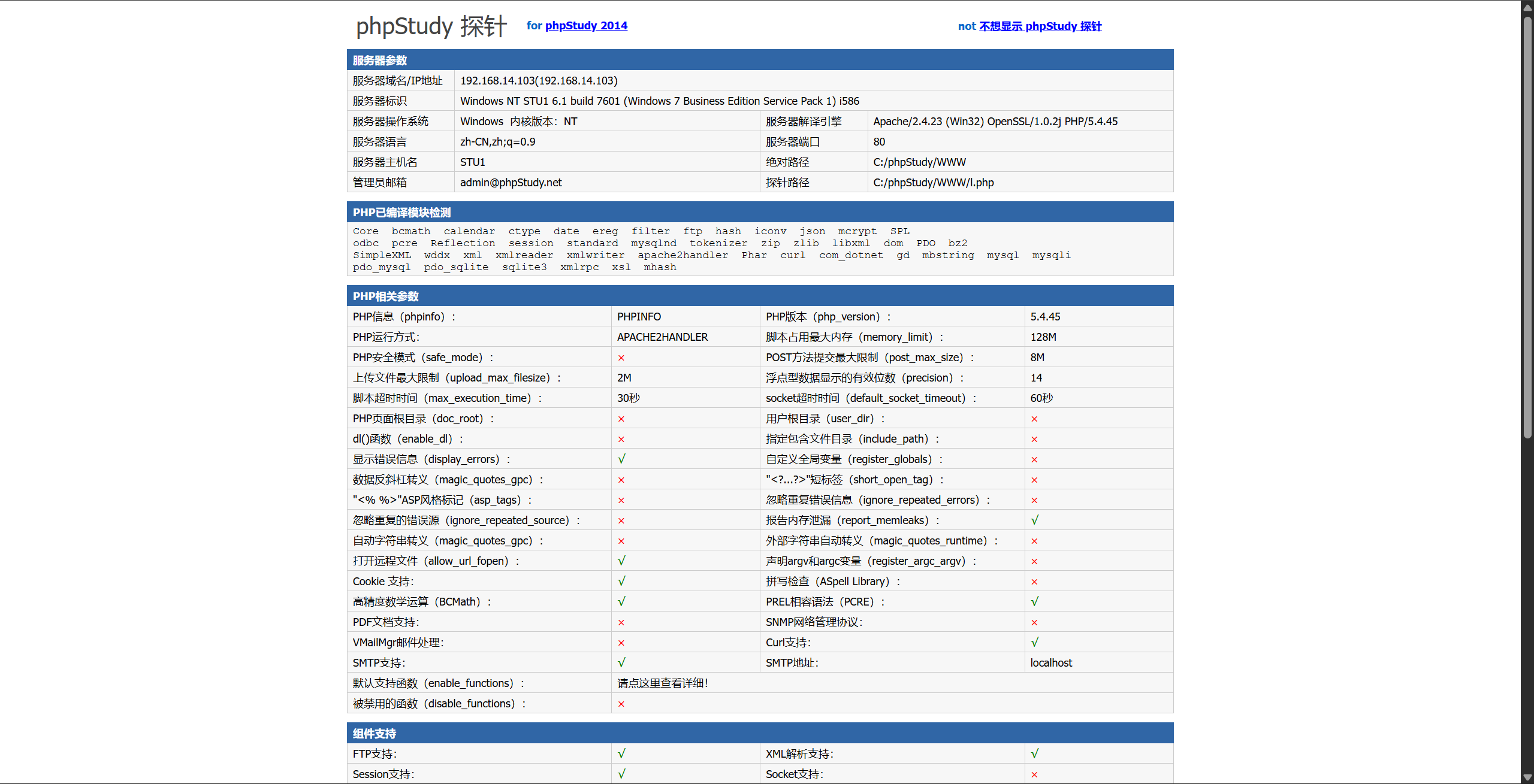1534x784 pixels.
Task: Click the scrollbar down arrow
Action: pos(1527,778)
